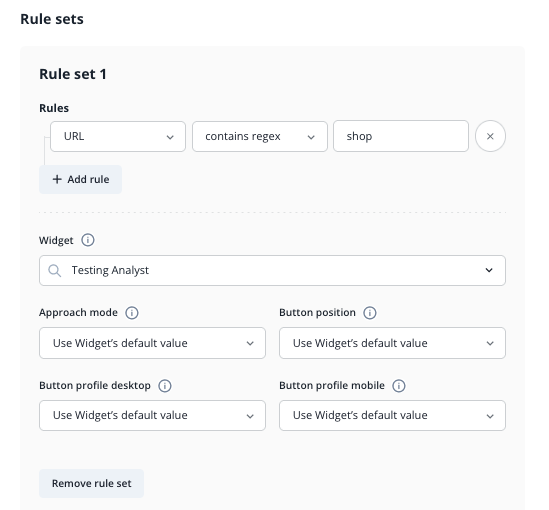Click info icon beside Button profile mobile

399,386
